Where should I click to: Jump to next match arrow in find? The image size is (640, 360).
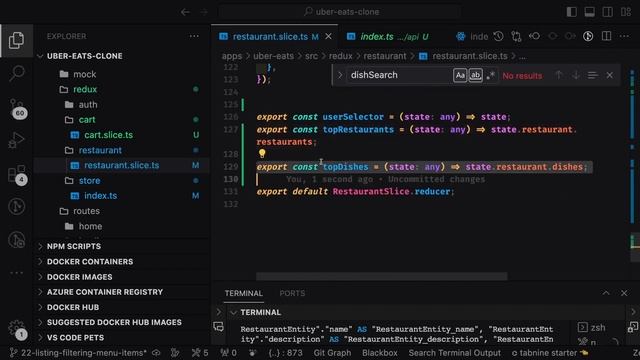pos(576,75)
